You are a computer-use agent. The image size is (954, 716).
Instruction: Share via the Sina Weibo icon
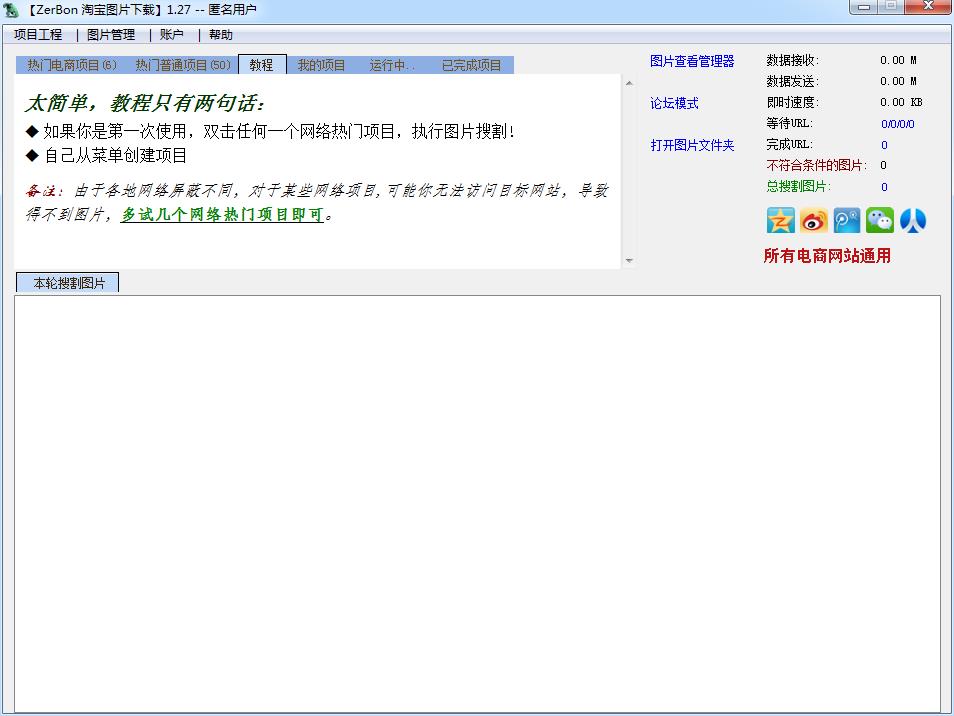814,221
